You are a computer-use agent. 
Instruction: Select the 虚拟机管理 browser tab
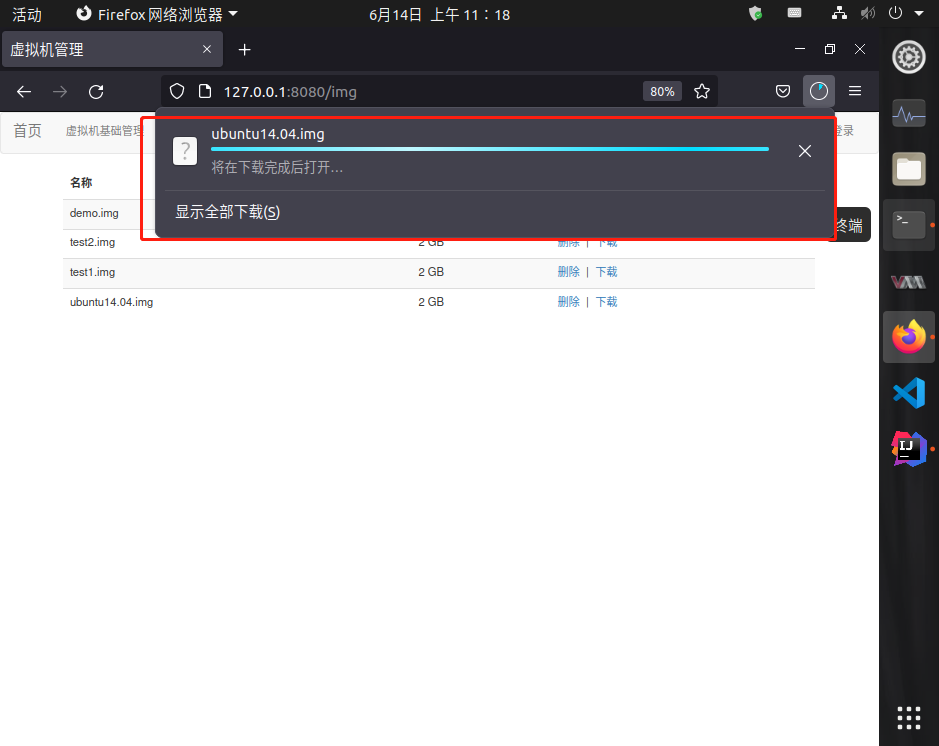pyautogui.click(x=113, y=49)
